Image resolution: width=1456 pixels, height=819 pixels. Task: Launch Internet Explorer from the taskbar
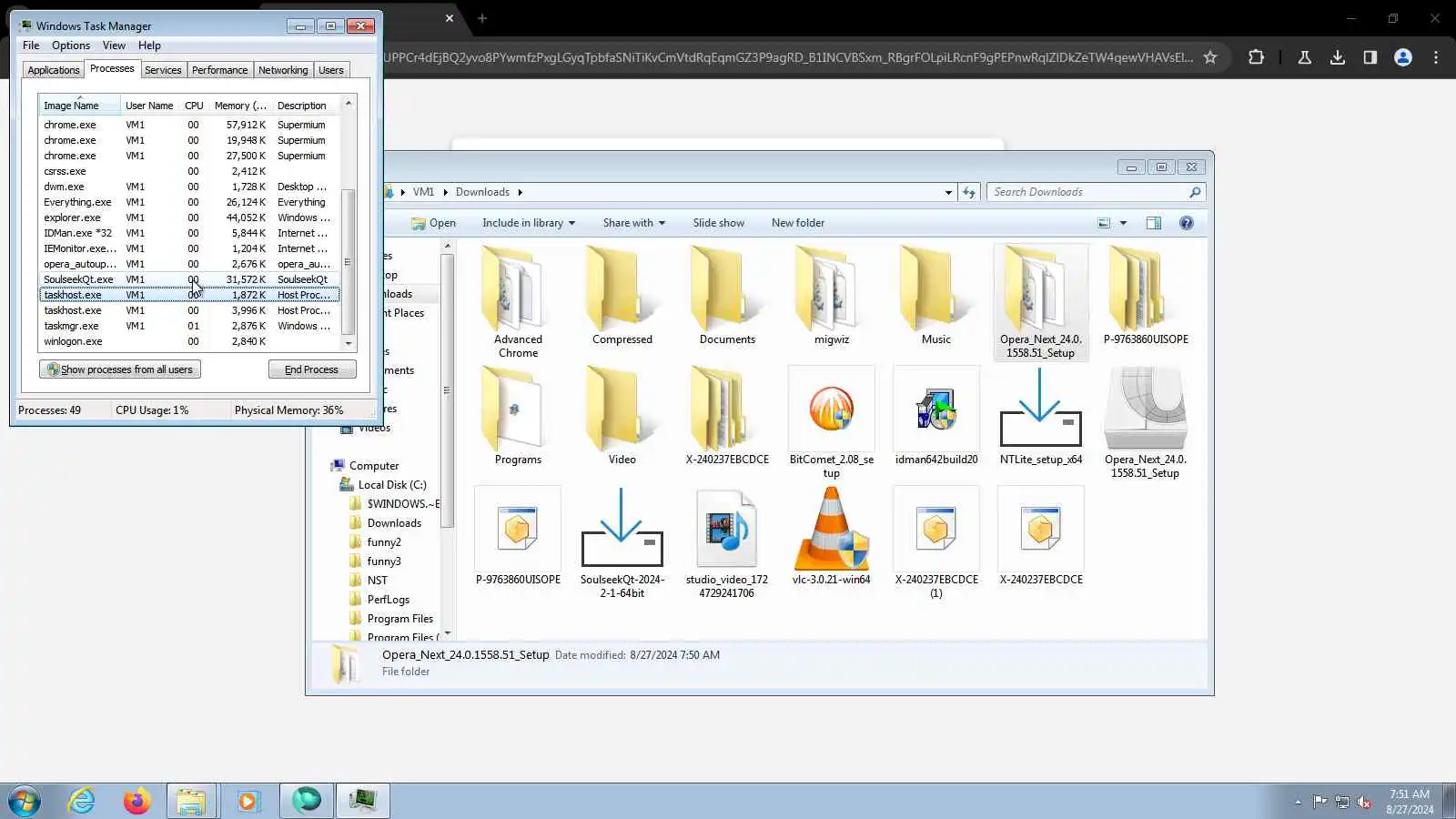tap(82, 801)
